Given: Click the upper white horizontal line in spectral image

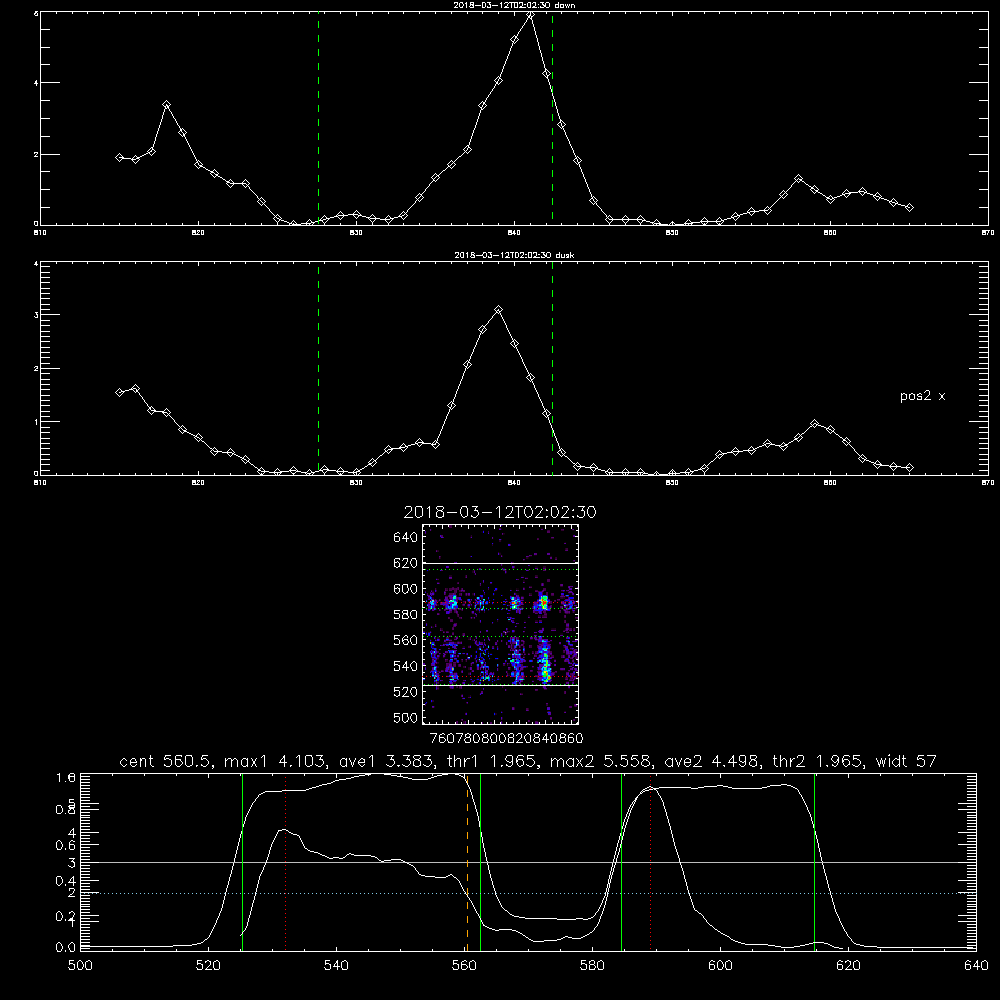Looking at the screenshot, I should click(500, 564).
